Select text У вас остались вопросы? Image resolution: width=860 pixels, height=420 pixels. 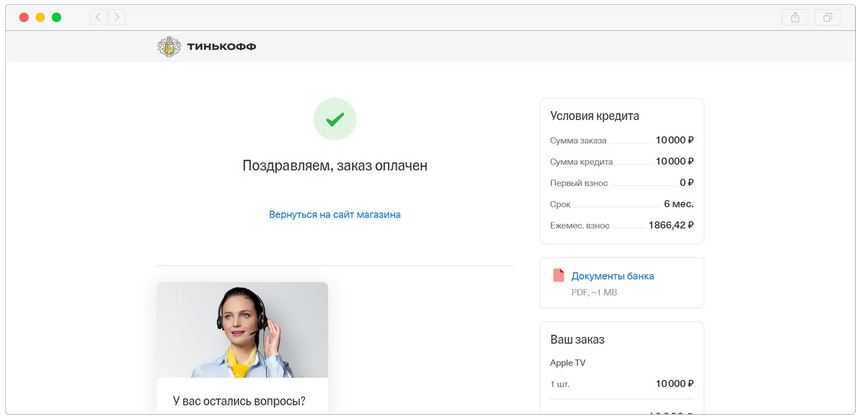[x=239, y=401]
